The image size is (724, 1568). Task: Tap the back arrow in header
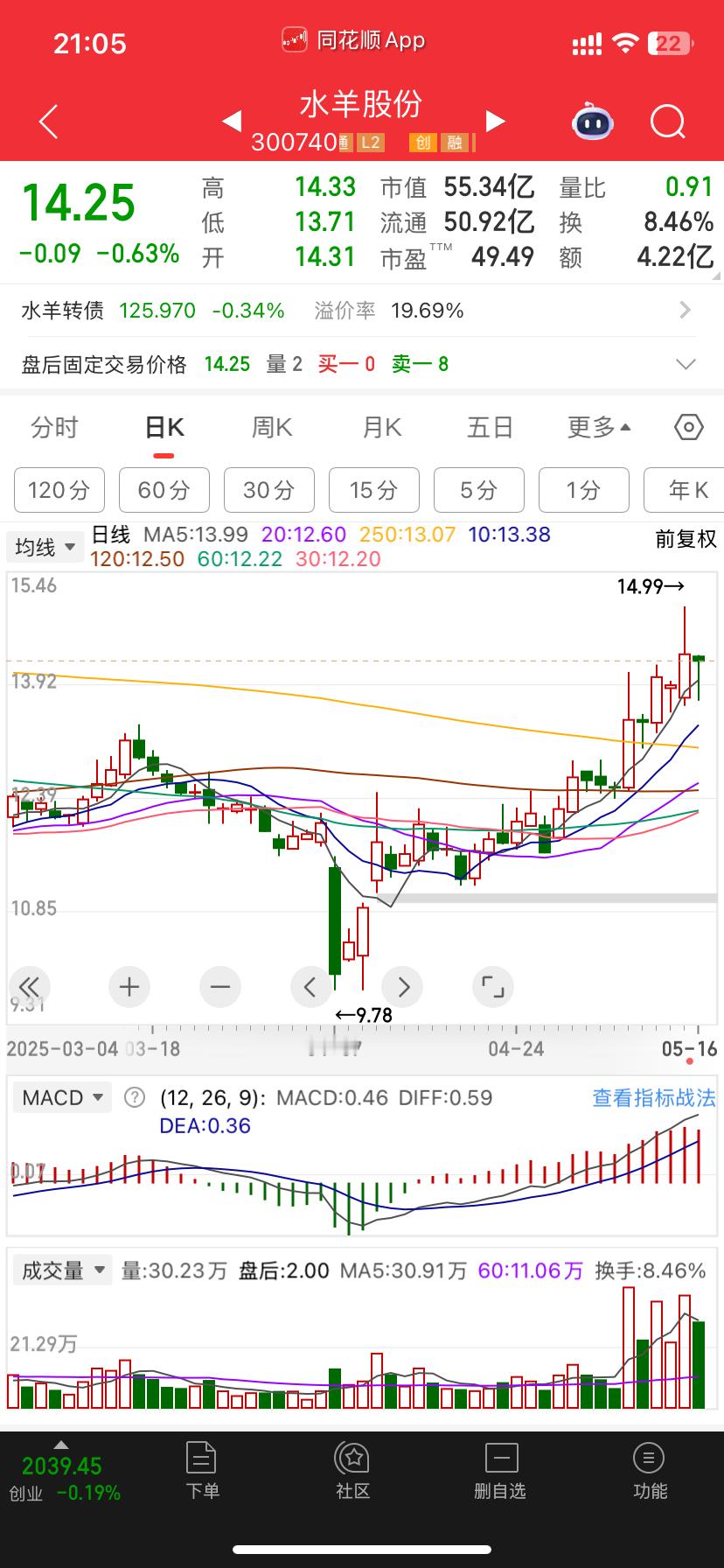[49, 122]
